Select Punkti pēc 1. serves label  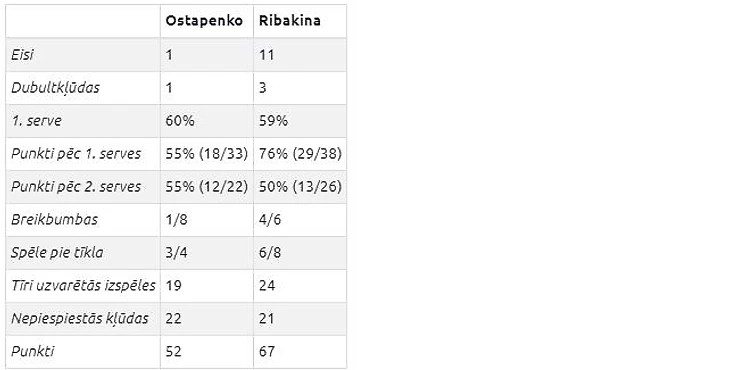click(x=76, y=154)
